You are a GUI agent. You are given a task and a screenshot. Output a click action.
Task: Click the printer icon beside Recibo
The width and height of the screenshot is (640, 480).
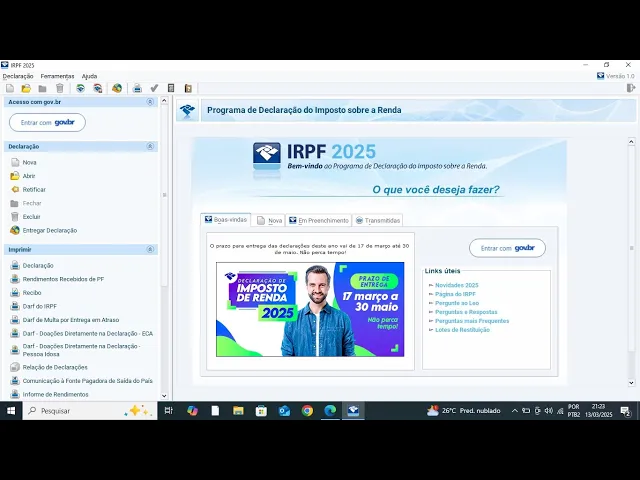15,293
